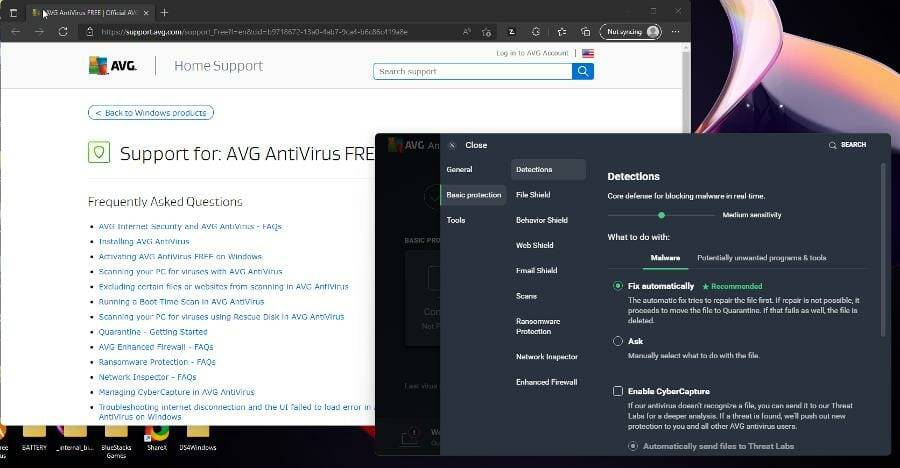This screenshot has height=468, width=900.
Task: Select Enhanced Firewall in settings submenu
Action: pos(546,382)
